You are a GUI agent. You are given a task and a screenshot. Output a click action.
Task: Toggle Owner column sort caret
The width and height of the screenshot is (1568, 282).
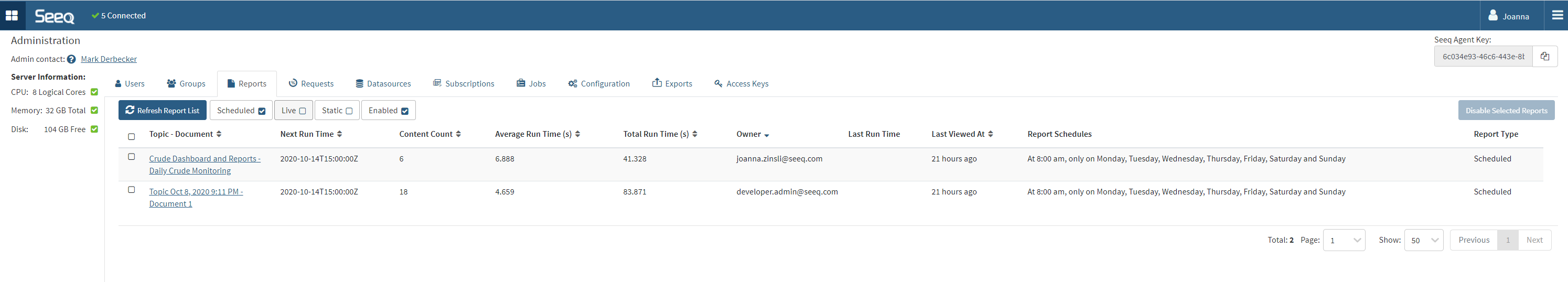pos(766,135)
